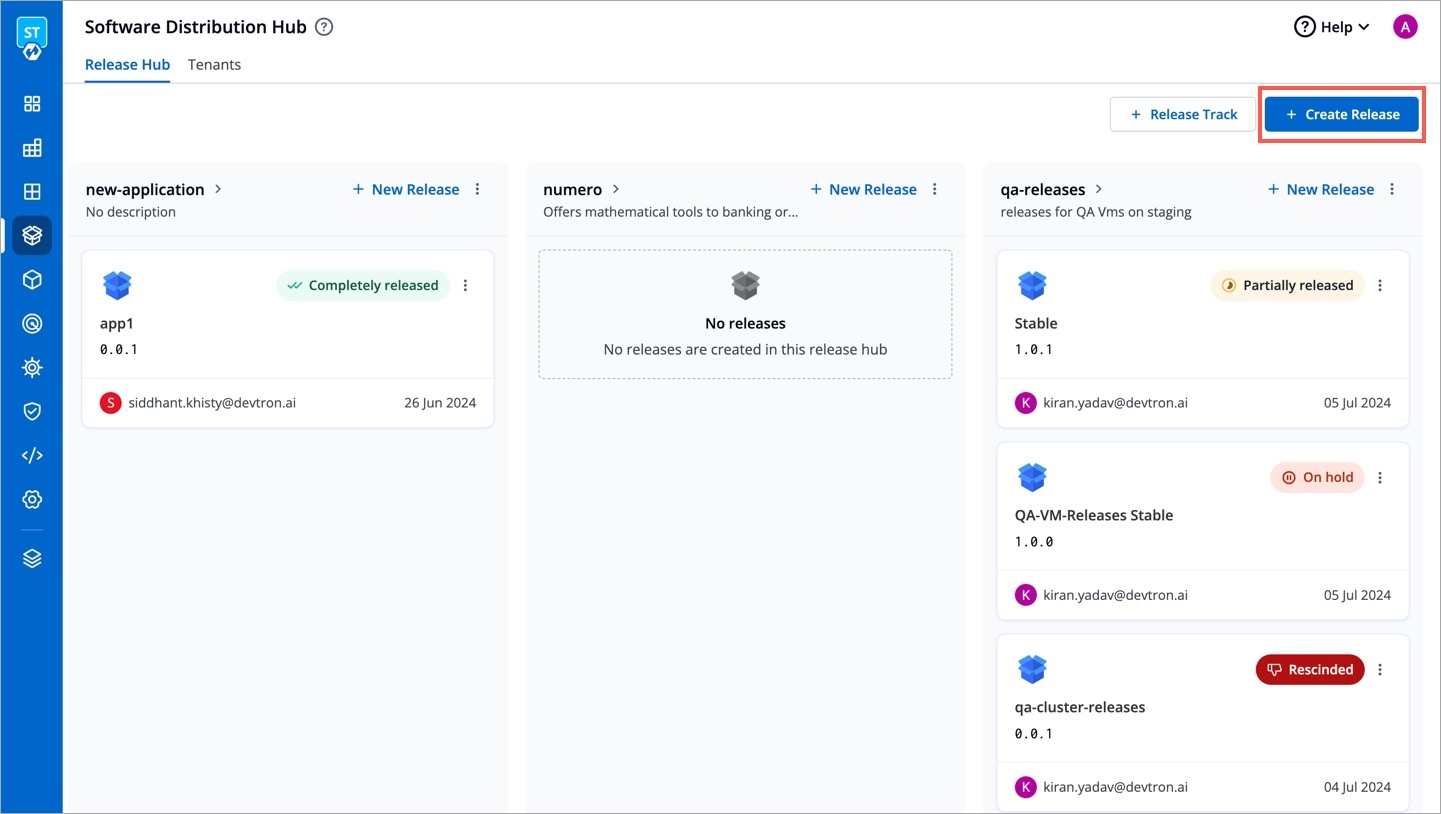This screenshot has width=1441, height=814.
Task: Switch to the Tenants tab
Action: (x=214, y=65)
